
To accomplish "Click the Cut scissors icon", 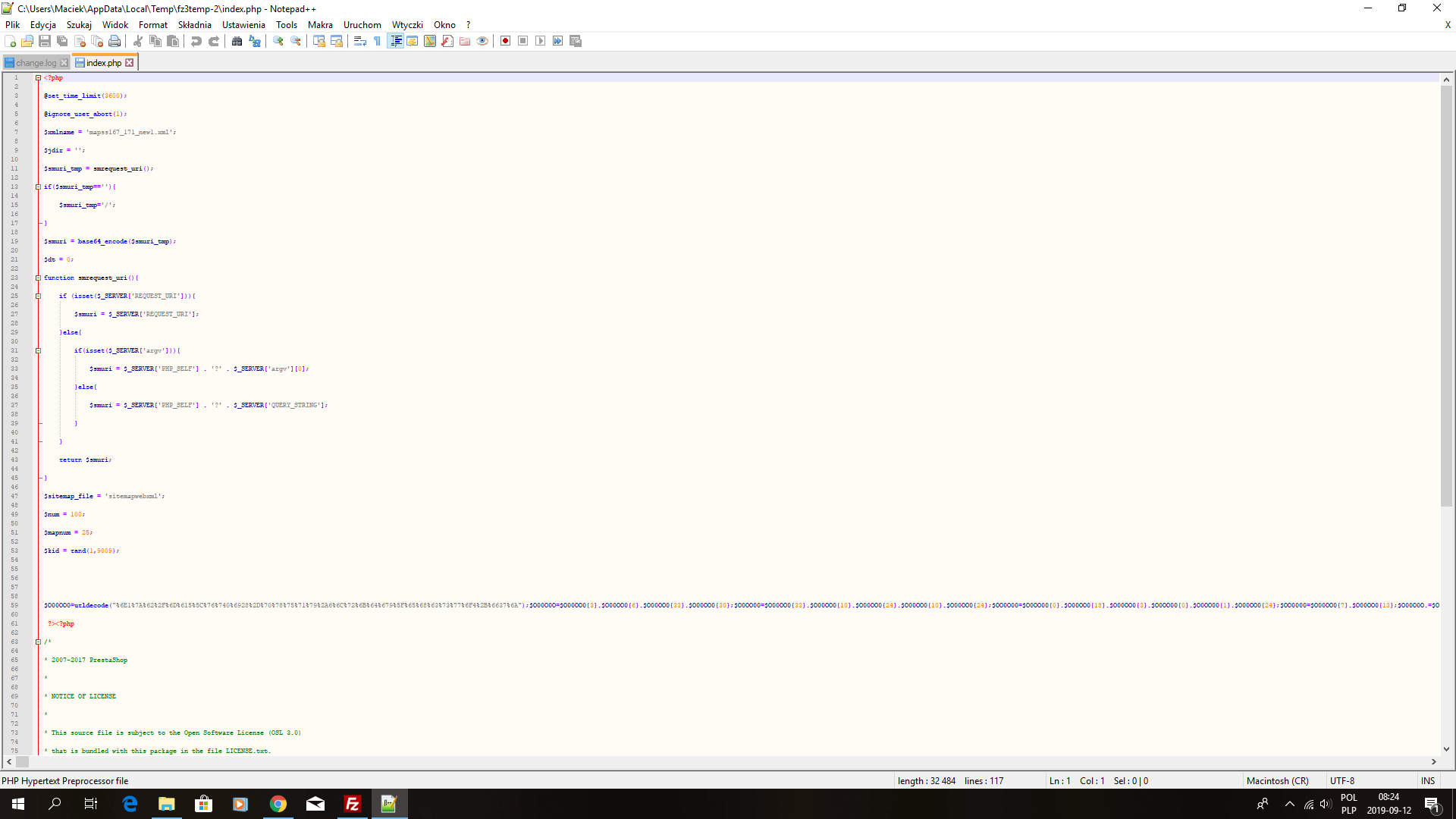I will (138, 41).
